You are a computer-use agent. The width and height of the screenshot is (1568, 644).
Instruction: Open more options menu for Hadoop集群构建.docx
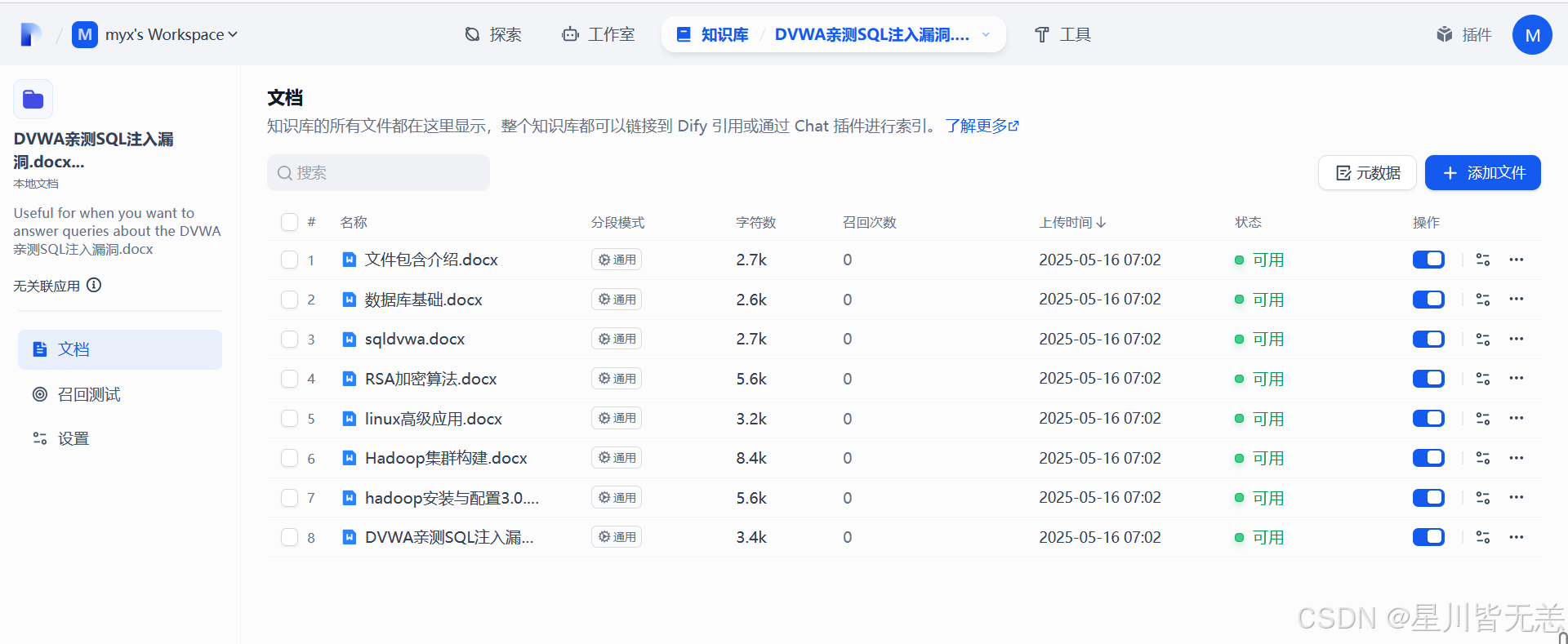(x=1517, y=458)
